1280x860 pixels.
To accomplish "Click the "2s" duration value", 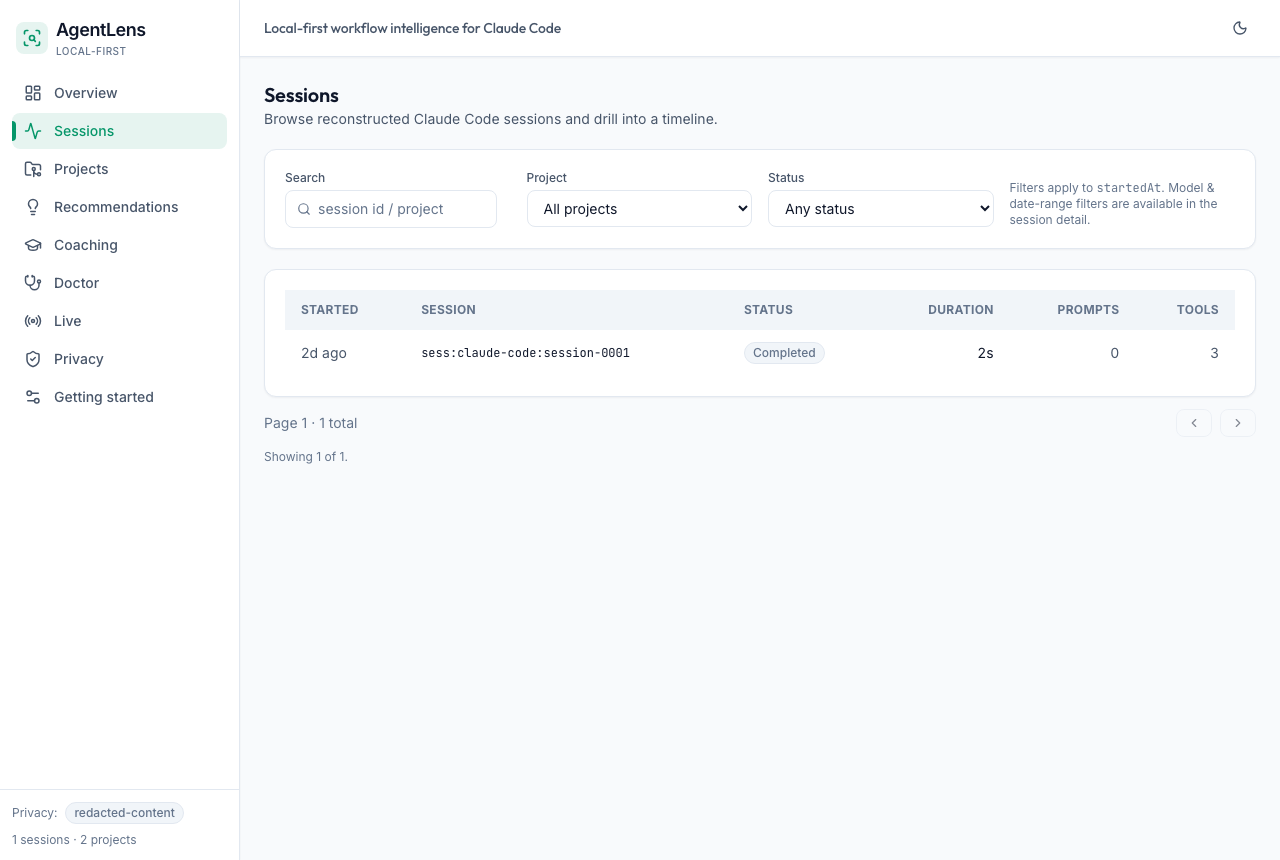I will (x=986, y=353).
